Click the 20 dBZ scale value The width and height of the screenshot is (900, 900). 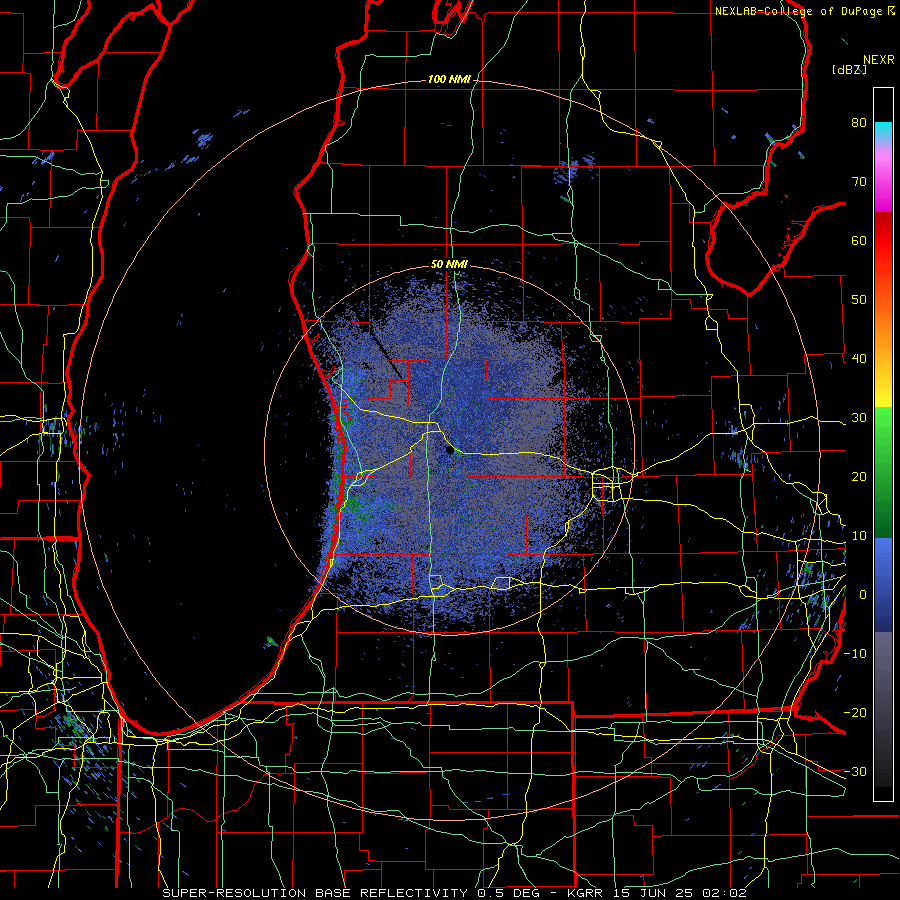click(859, 476)
